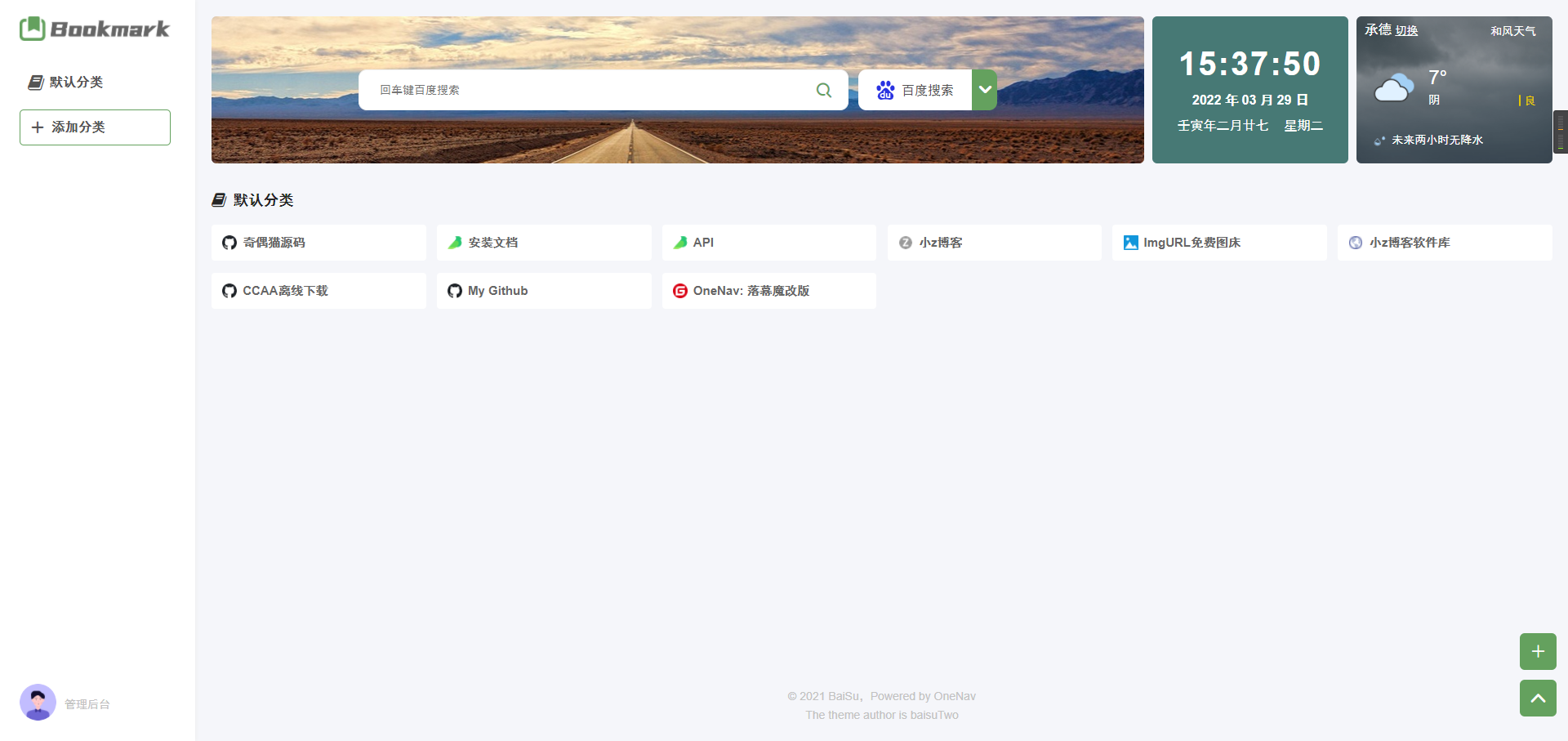Click the Bookmark logo
The height and width of the screenshot is (741, 1568).
95,29
